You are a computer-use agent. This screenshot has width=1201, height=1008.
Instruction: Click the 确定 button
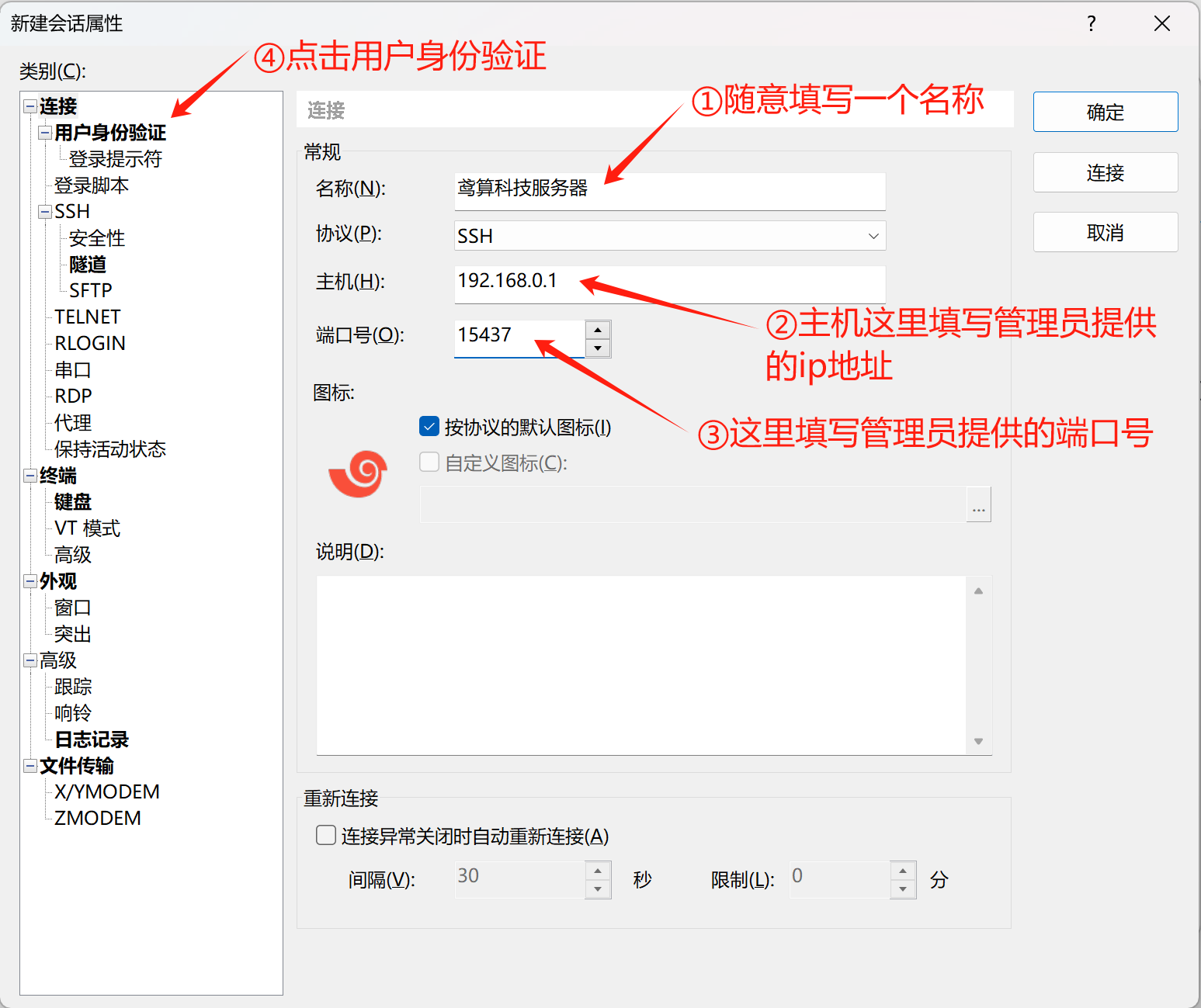1105,113
